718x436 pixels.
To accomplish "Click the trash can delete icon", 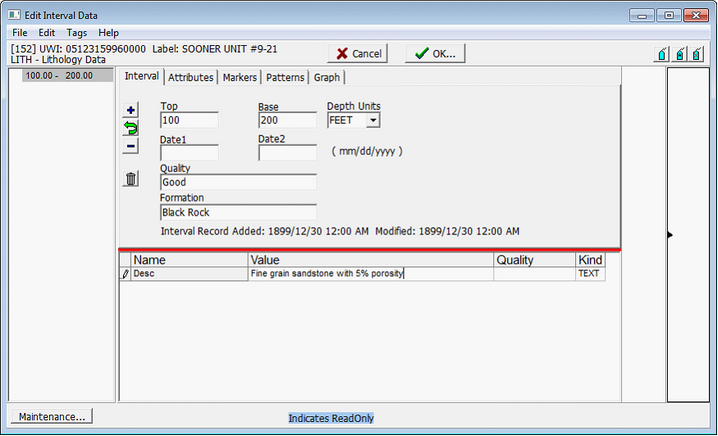I will coord(131,179).
